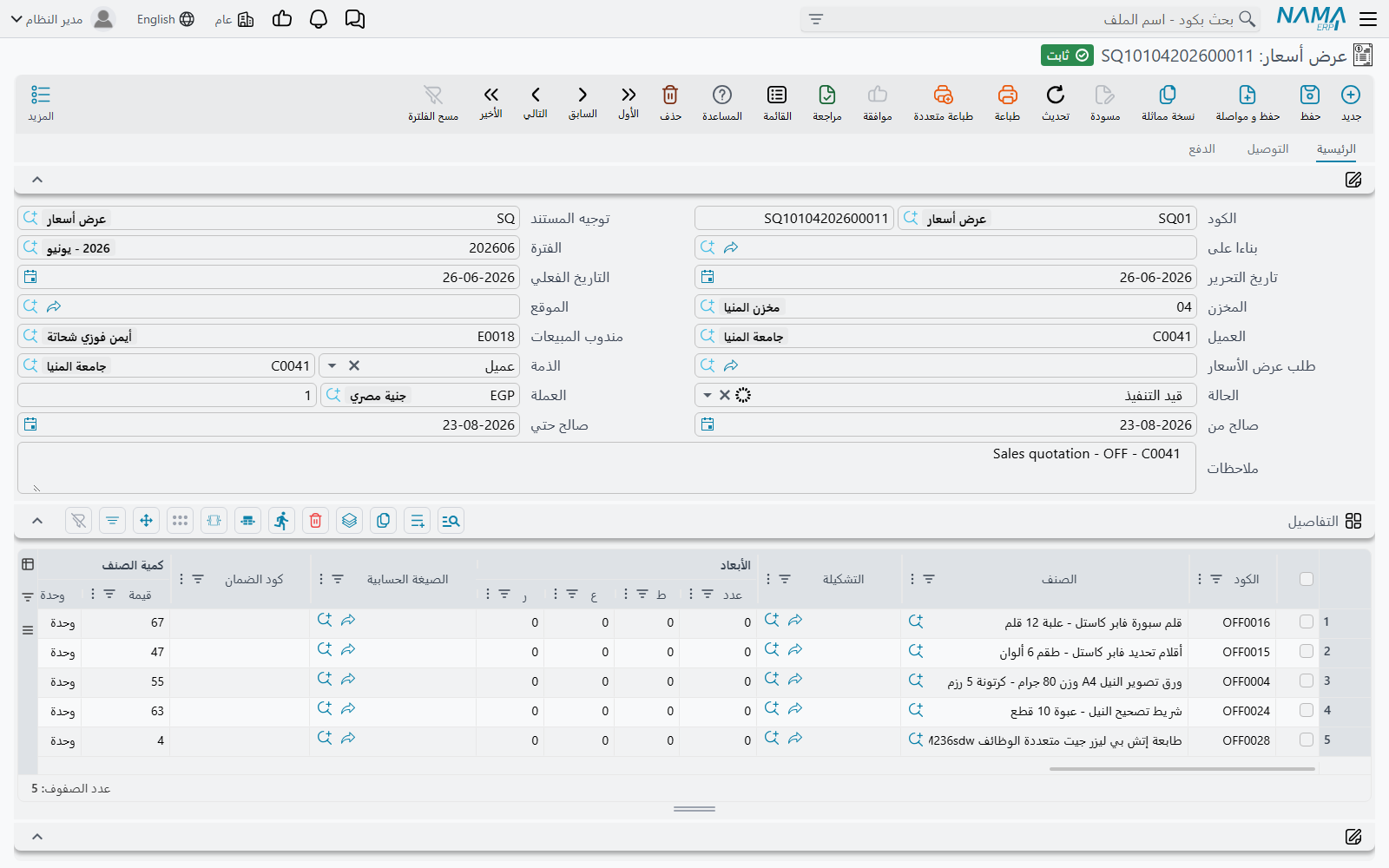Click مسح الفلترة (Clear filter) icon
The height and width of the screenshot is (868, 1389).
tap(433, 95)
